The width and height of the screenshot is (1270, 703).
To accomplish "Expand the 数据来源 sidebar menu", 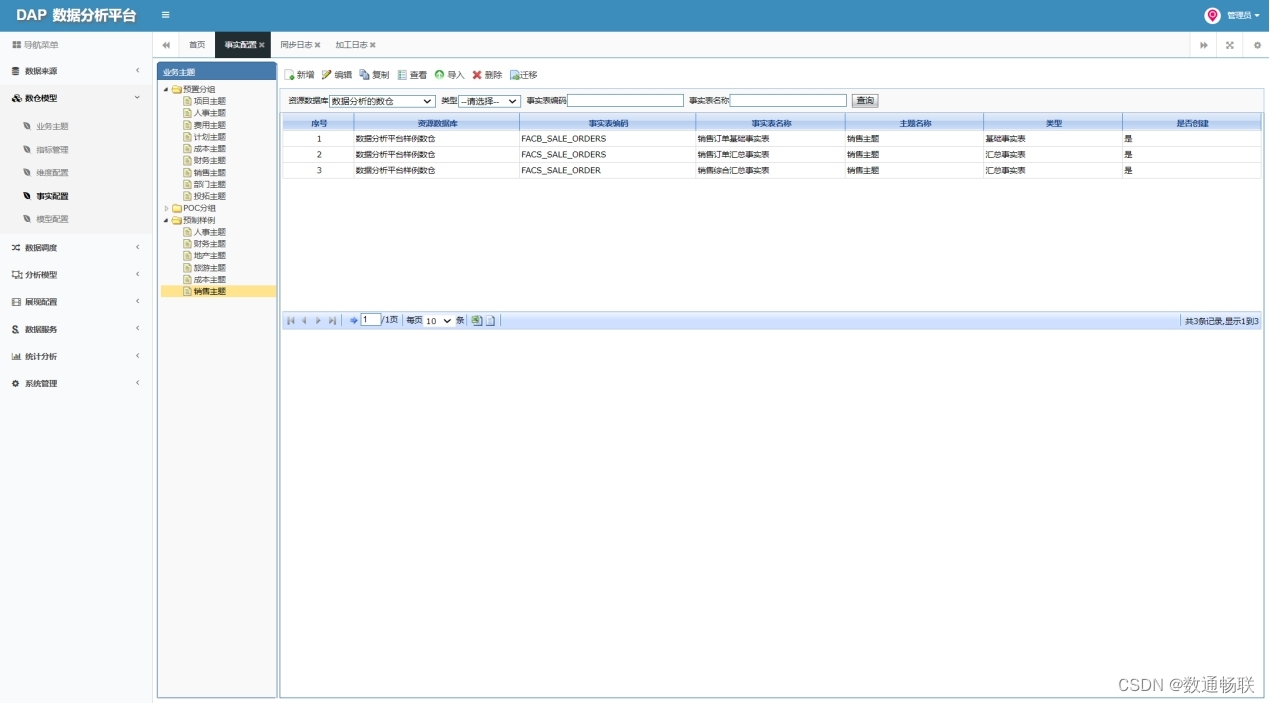I will 76,71.
